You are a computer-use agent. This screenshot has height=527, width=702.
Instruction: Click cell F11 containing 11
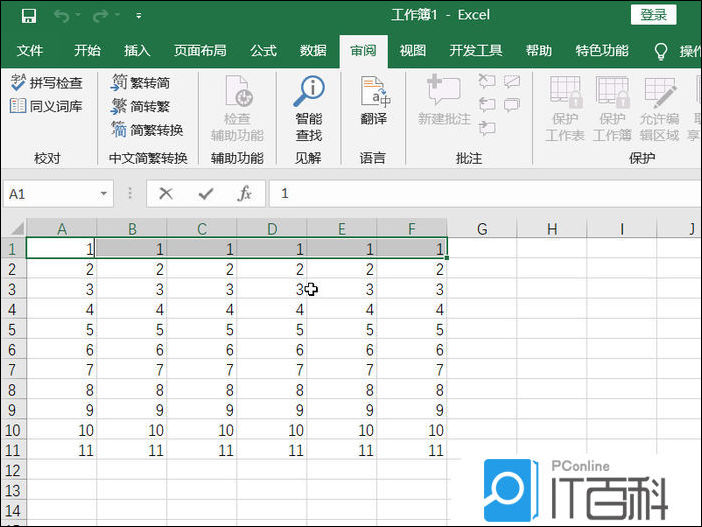412,450
